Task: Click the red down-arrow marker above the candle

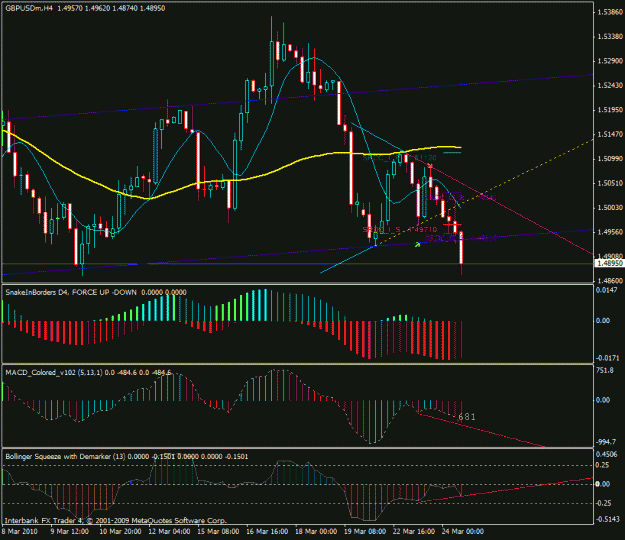Action: pyautogui.click(x=430, y=166)
